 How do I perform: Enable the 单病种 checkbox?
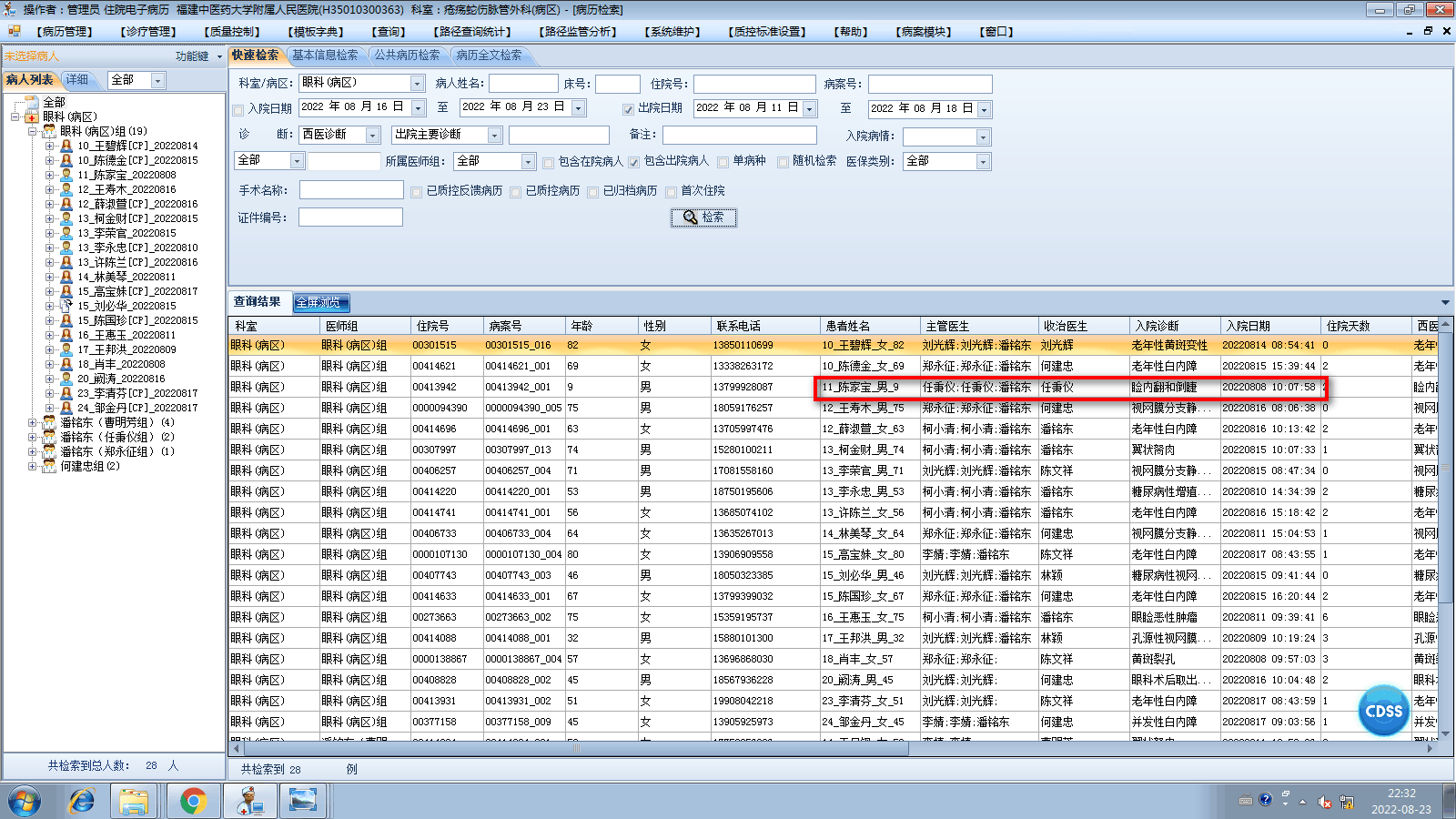[723, 163]
